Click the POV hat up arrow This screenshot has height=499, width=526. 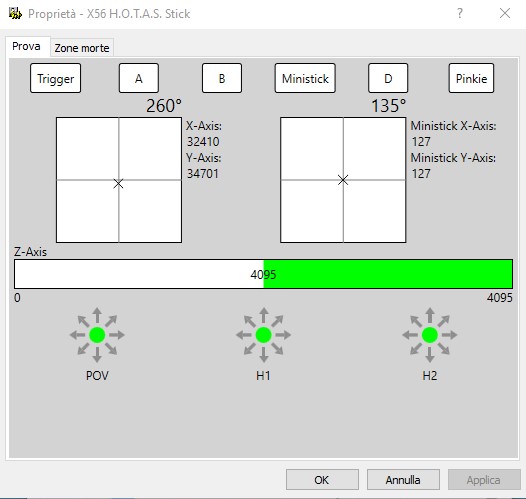97,315
